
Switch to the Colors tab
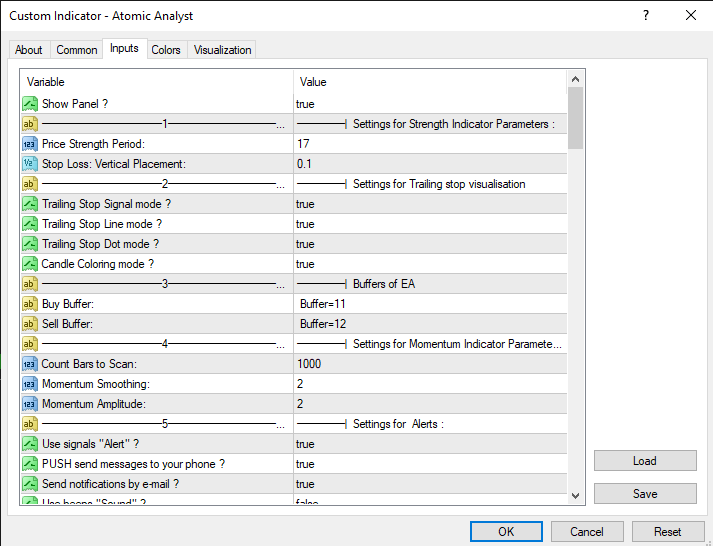pos(166,50)
